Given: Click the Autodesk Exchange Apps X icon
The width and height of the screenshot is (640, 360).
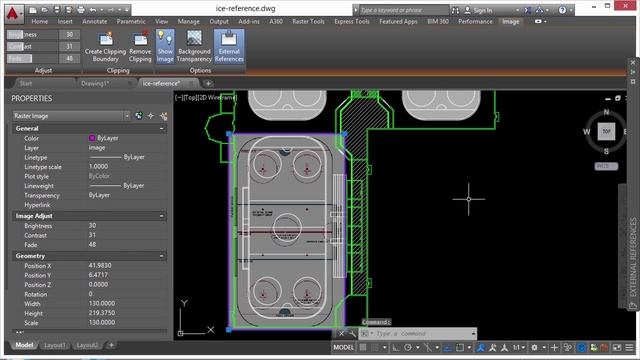Looking at the screenshot, I should pos(528,10).
